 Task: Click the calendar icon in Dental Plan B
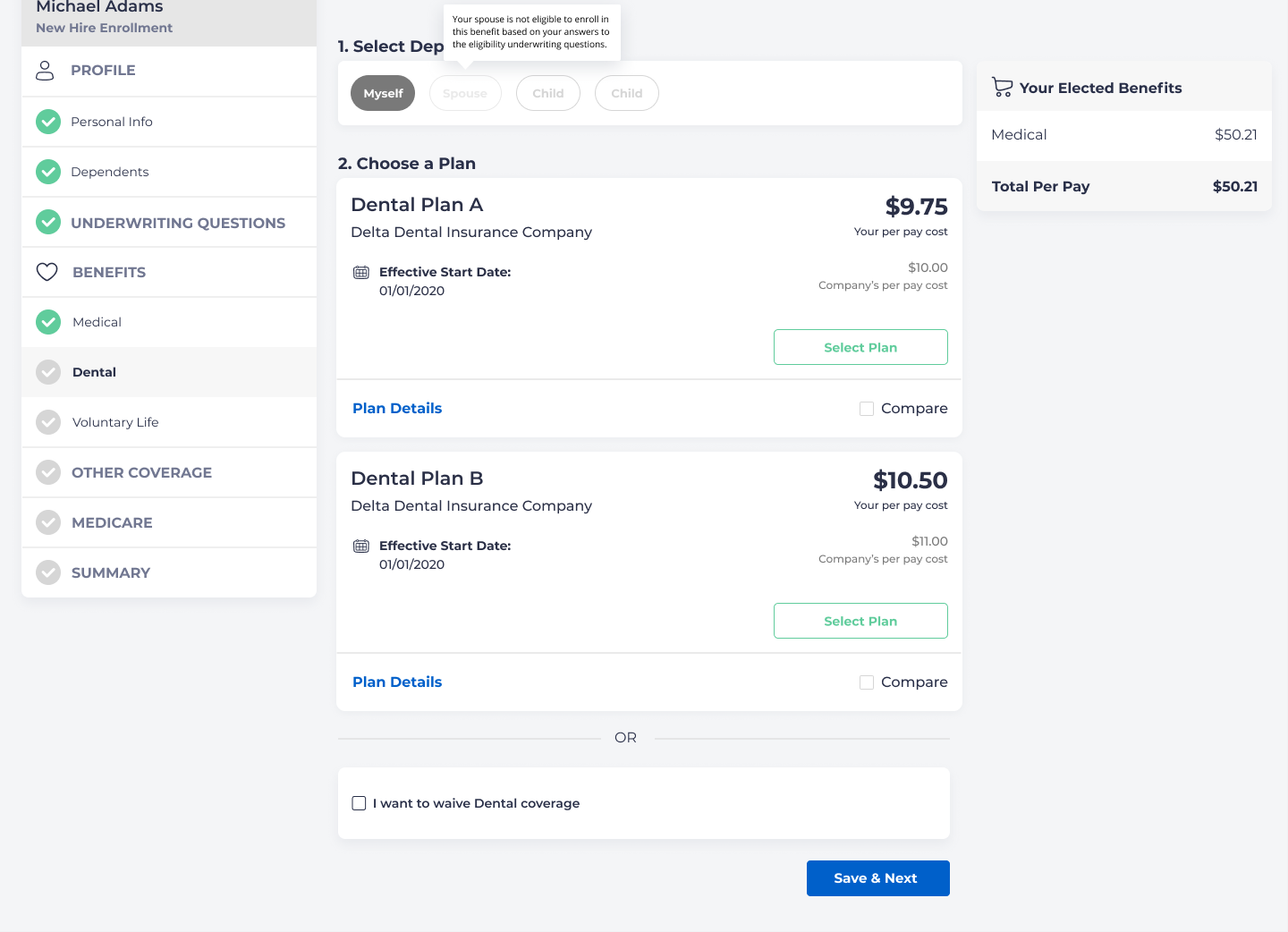click(x=361, y=546)
